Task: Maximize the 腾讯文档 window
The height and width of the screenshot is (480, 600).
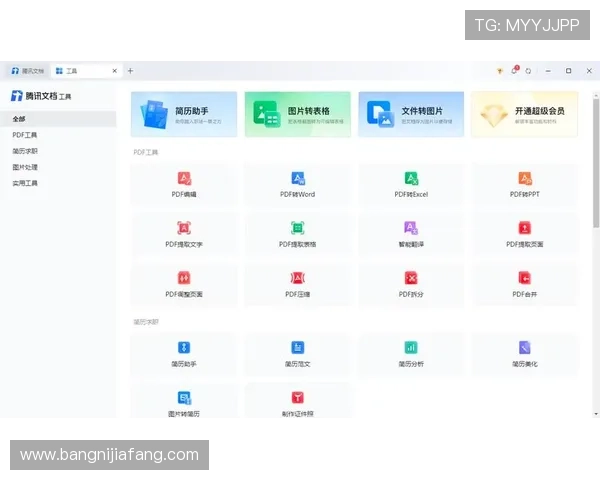Action: click(x=569, y=71)
